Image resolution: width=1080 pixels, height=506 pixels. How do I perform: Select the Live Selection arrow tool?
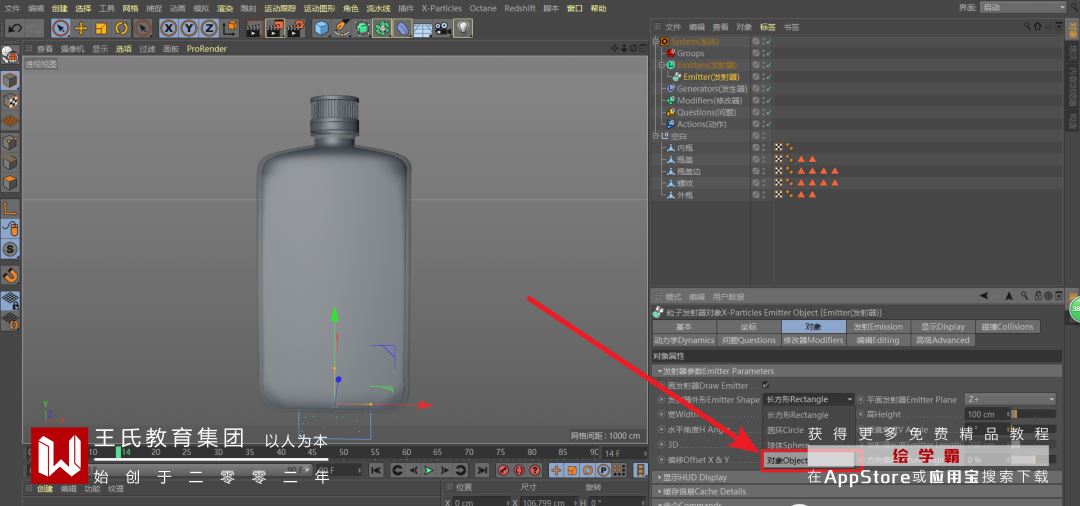[61, 28]
